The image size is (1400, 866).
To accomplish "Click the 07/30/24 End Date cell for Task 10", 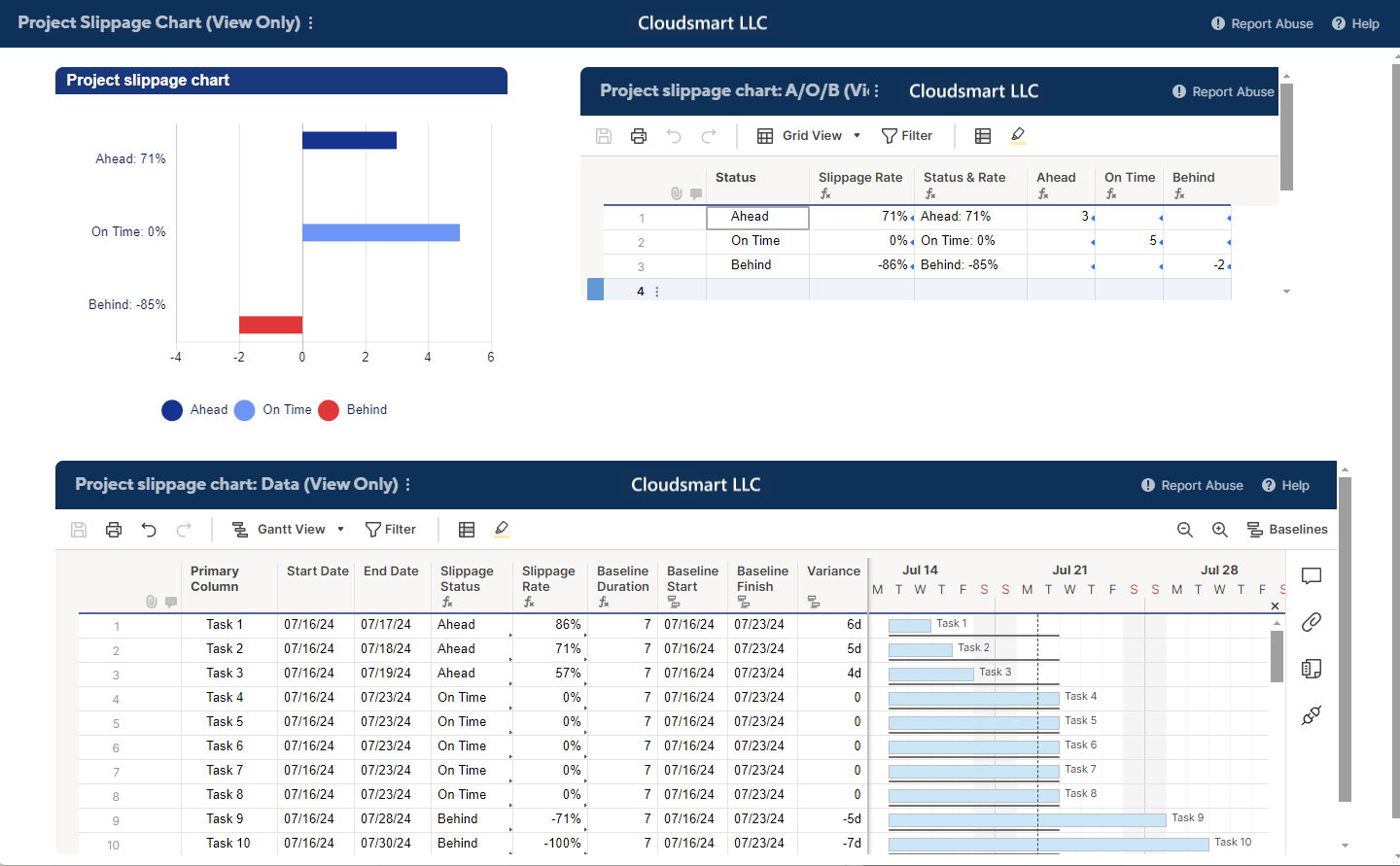I will click(x=393, y=844).
